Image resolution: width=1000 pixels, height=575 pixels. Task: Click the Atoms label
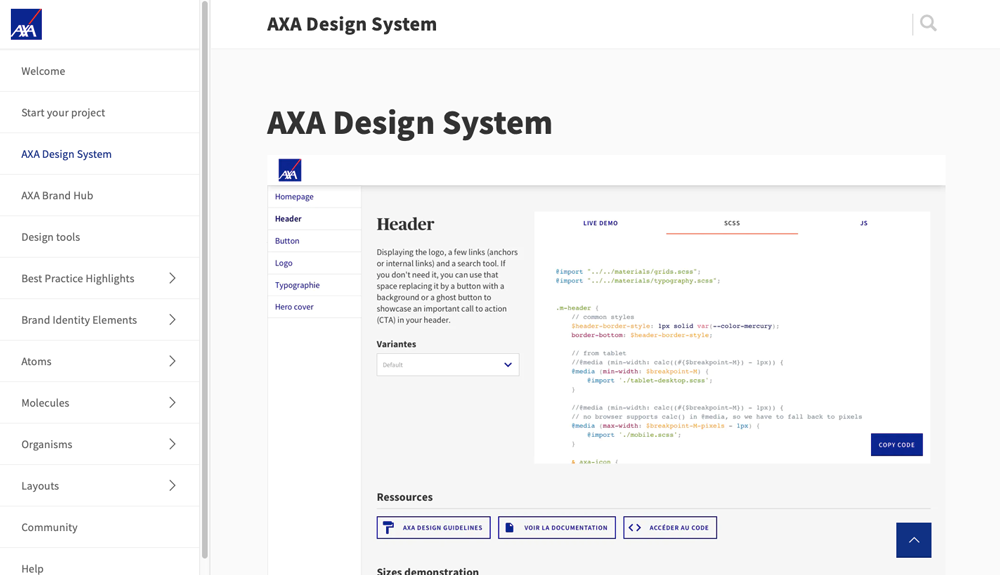[x=36, y=361]
